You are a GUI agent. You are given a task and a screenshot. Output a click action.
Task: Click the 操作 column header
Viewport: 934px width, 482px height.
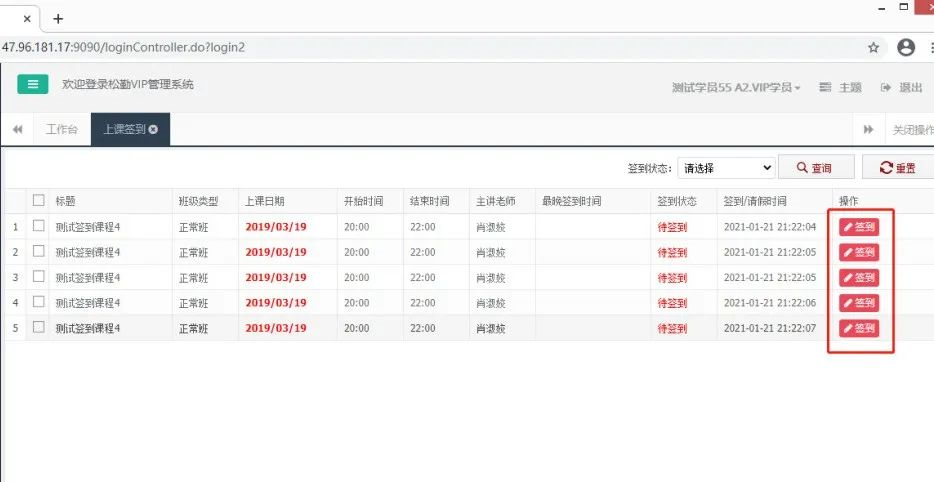pyautogui.click(x=849, y=201)
